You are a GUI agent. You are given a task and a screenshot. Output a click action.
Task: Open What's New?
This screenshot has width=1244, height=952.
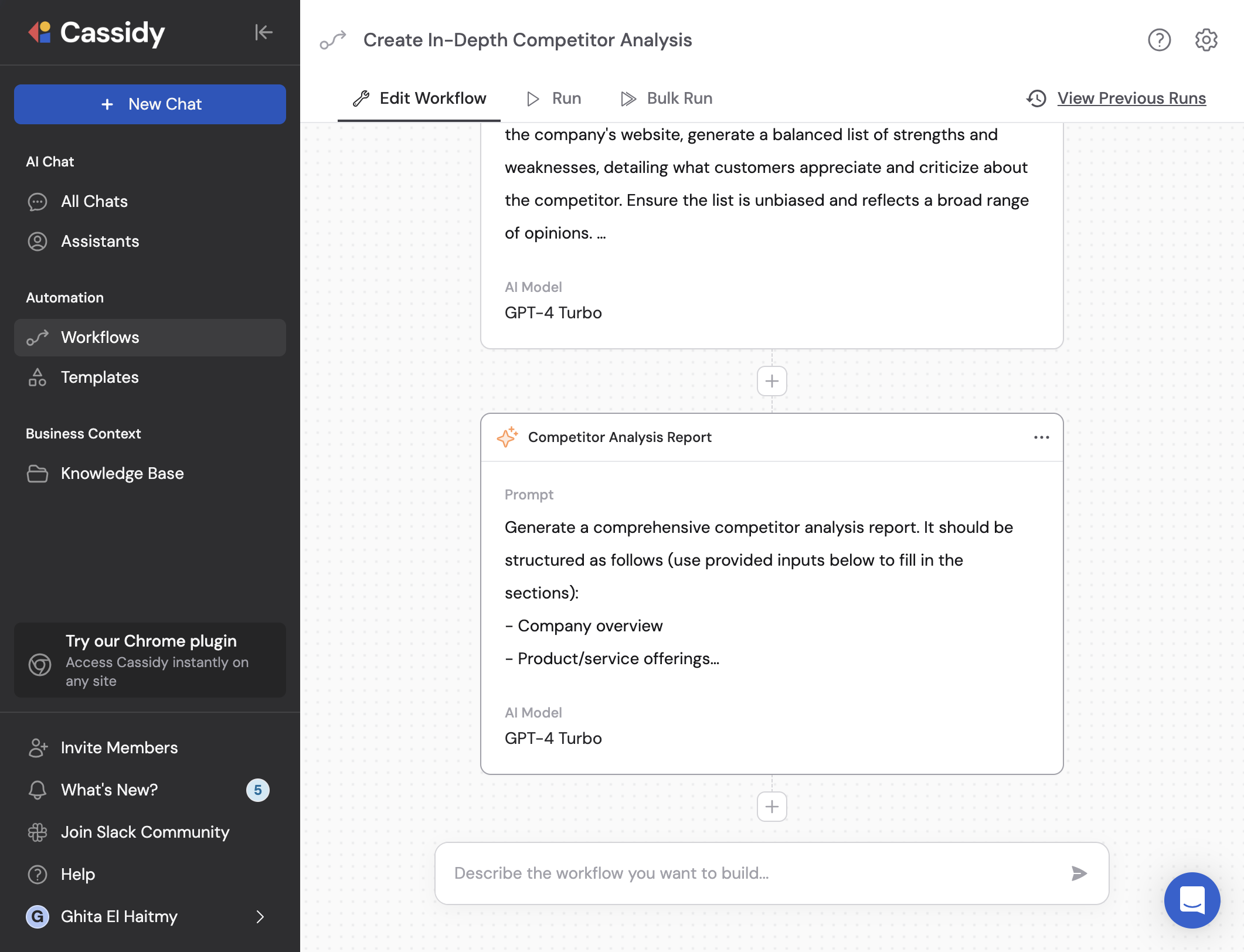(x=150, y=790)
